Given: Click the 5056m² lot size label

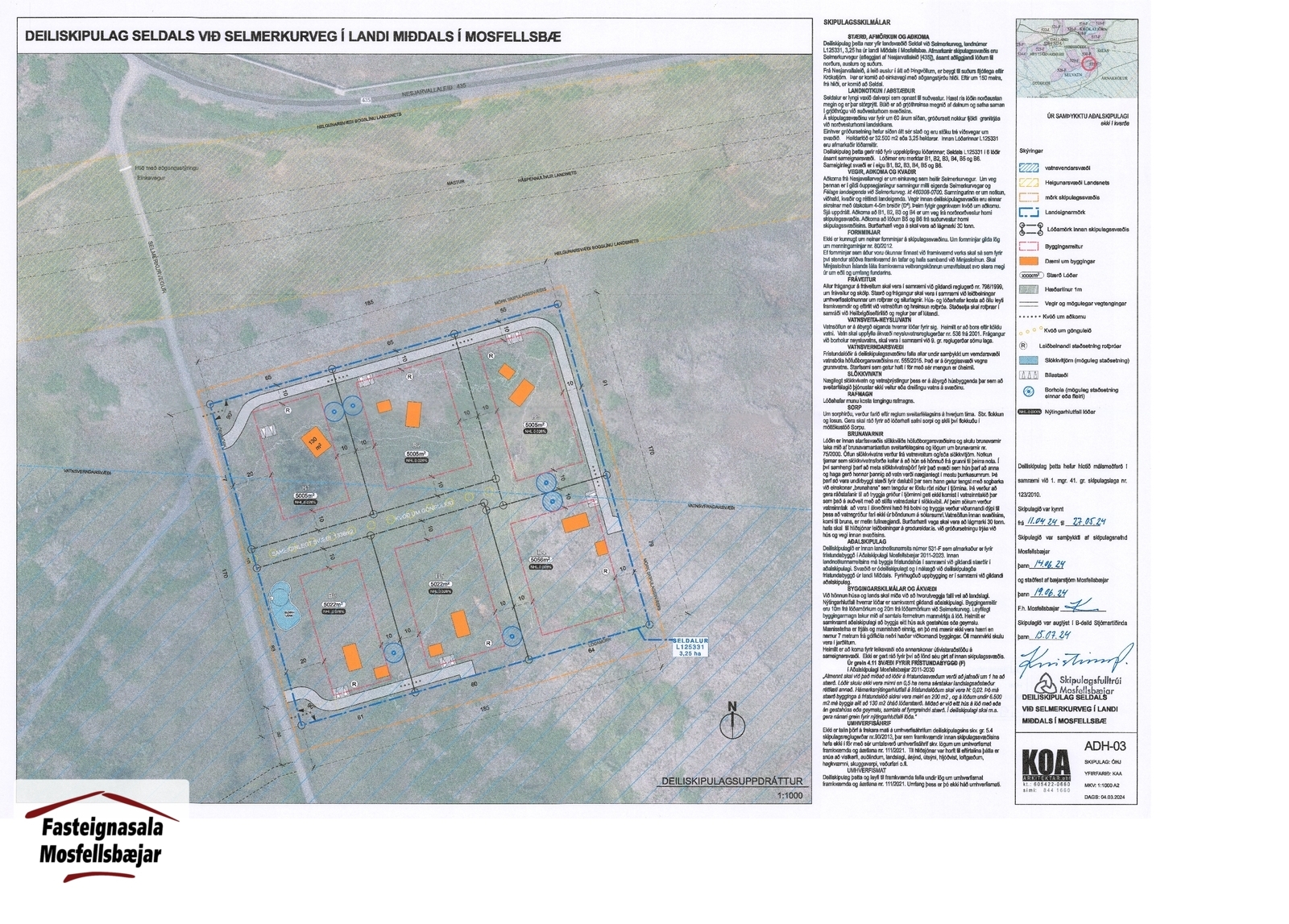Looking at the screenshot, I should pos(542,559).
